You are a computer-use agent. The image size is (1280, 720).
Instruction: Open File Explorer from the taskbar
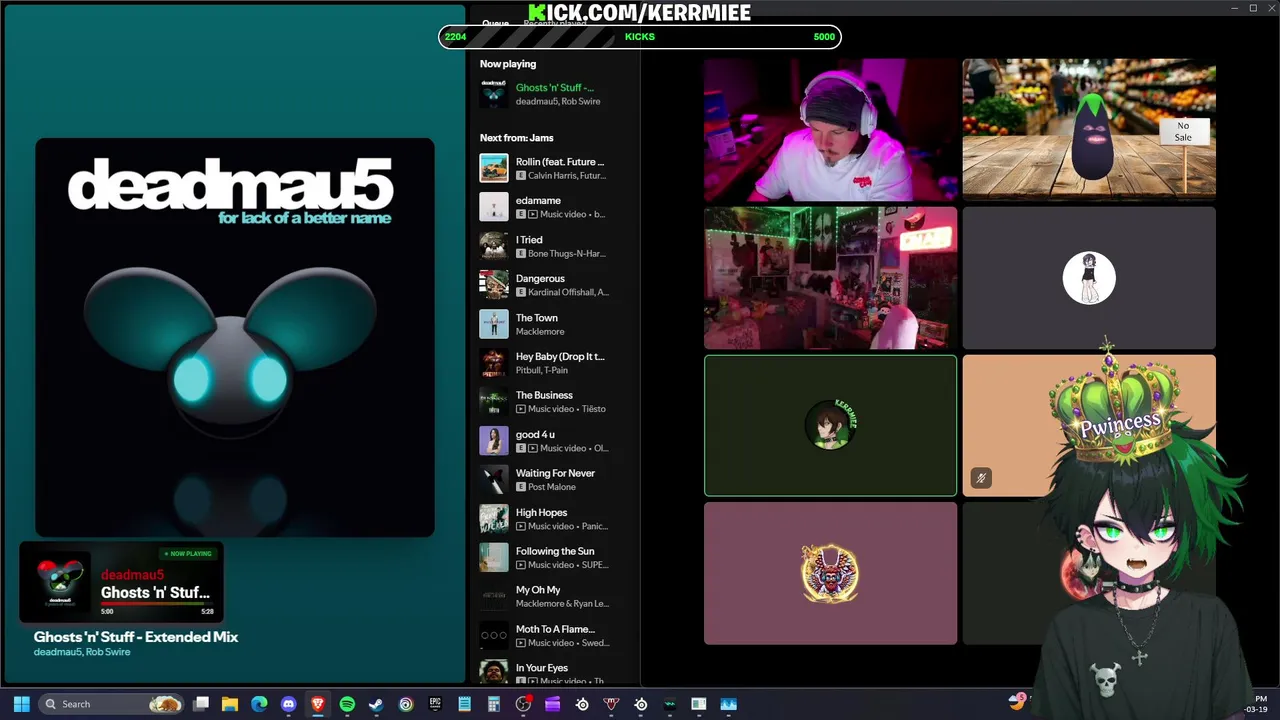pos(230,704)
